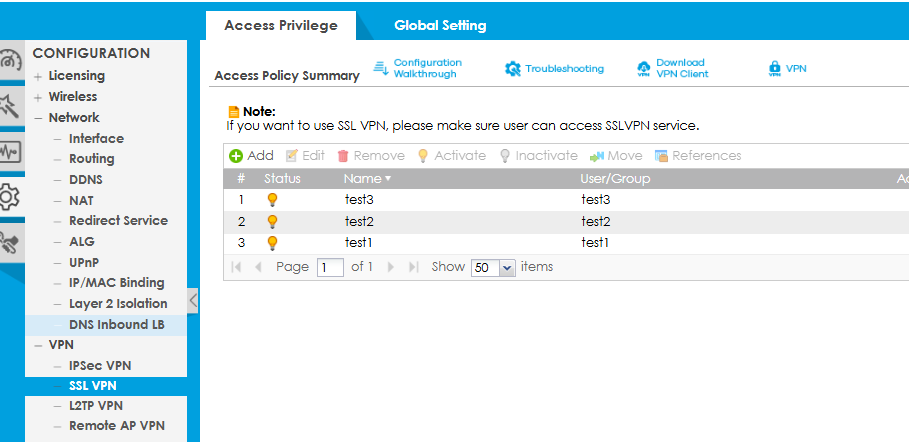The height and width of the screenshot is (442, 909).
Task: Open IPSec VPN in the sidebar
Action: tap(100, 365)
